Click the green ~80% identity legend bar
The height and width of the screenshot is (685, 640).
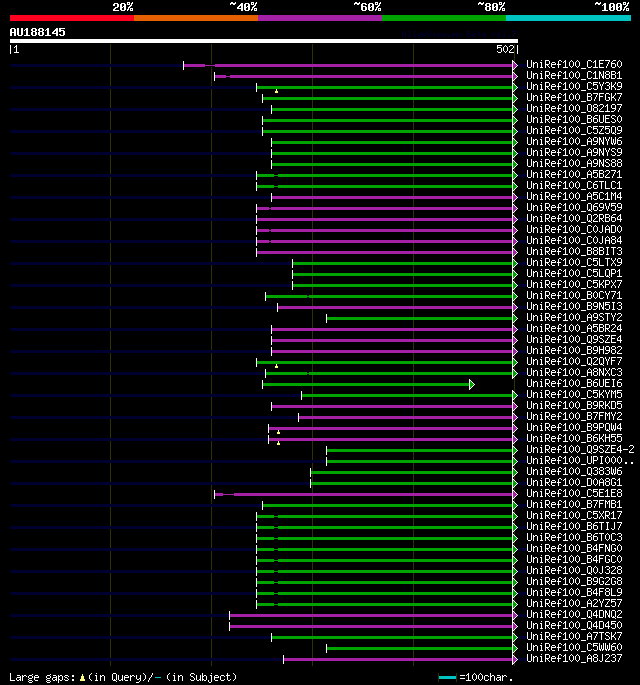pyautogui.click(x=444, y=18)
